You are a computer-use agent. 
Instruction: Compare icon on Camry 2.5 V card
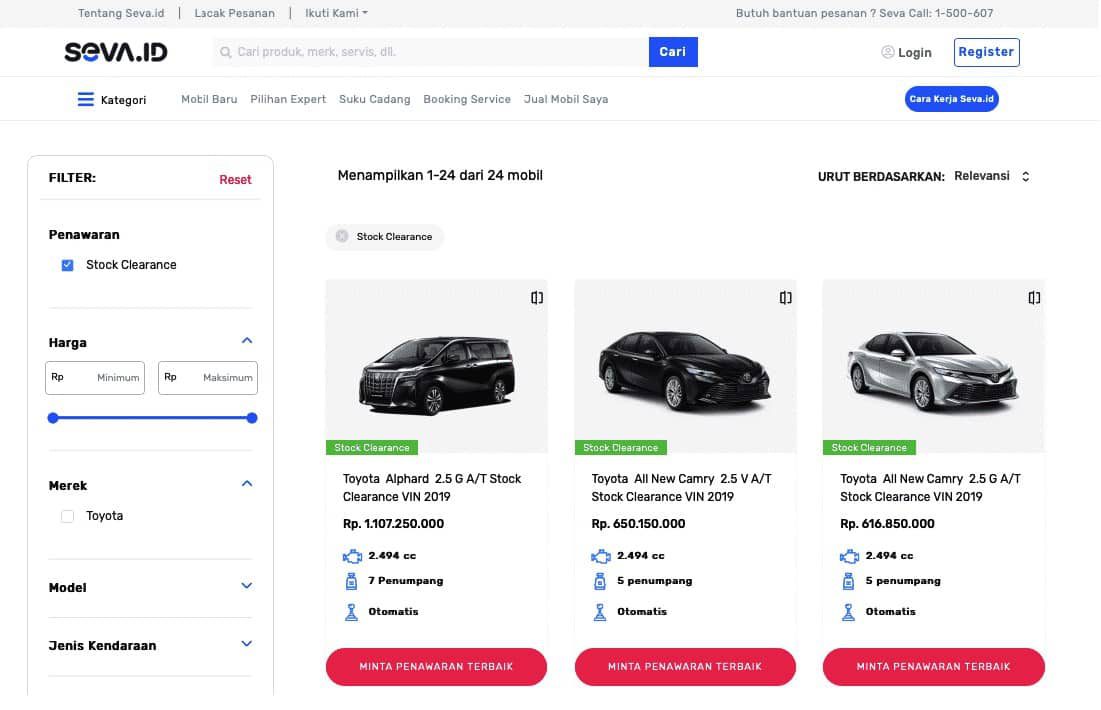786,298
